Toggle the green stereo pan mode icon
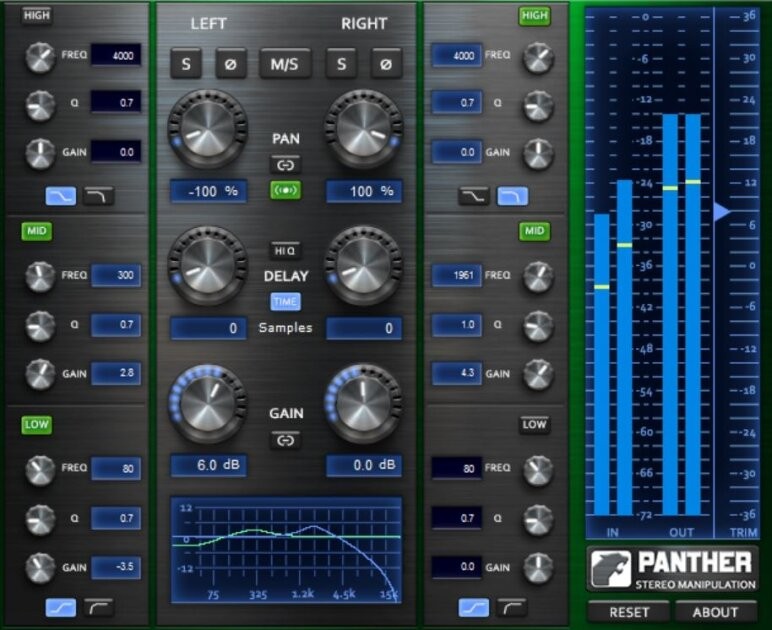The height and width of the screenshot is (630, 772). (286, 190)
